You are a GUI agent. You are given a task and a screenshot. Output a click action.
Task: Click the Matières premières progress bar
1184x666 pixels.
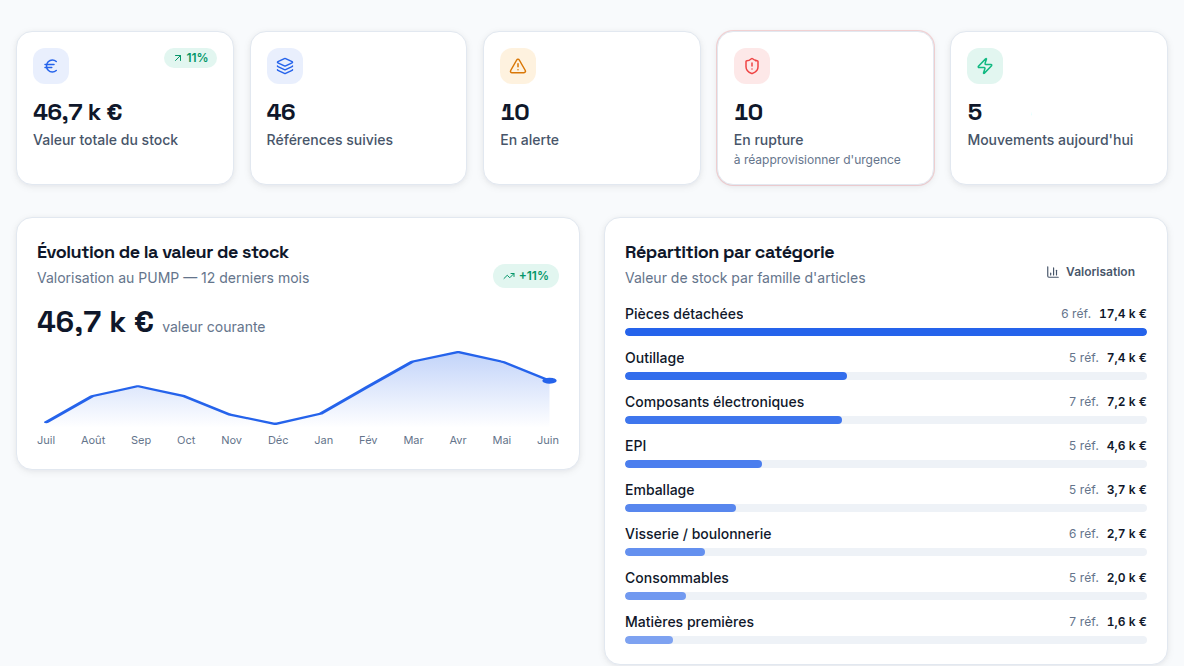point(886,640)
